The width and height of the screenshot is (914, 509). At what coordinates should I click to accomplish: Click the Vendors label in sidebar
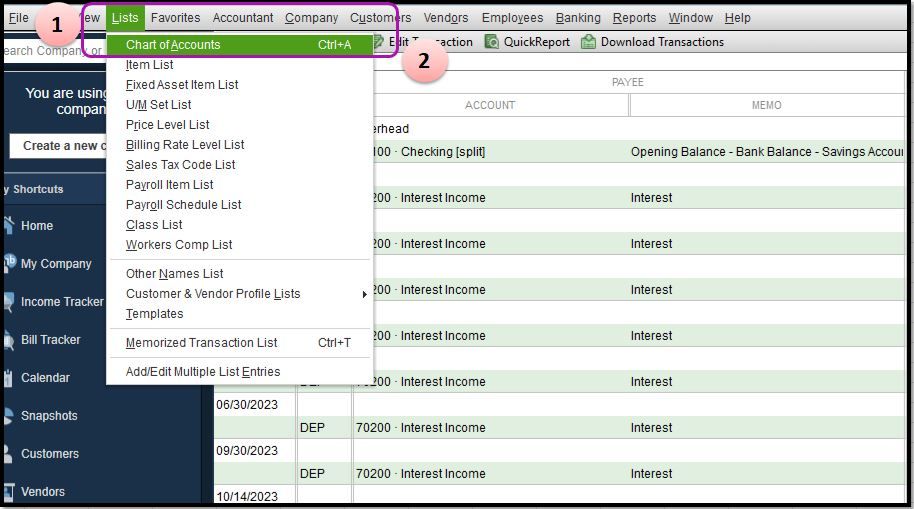click(x=43, y=492)
